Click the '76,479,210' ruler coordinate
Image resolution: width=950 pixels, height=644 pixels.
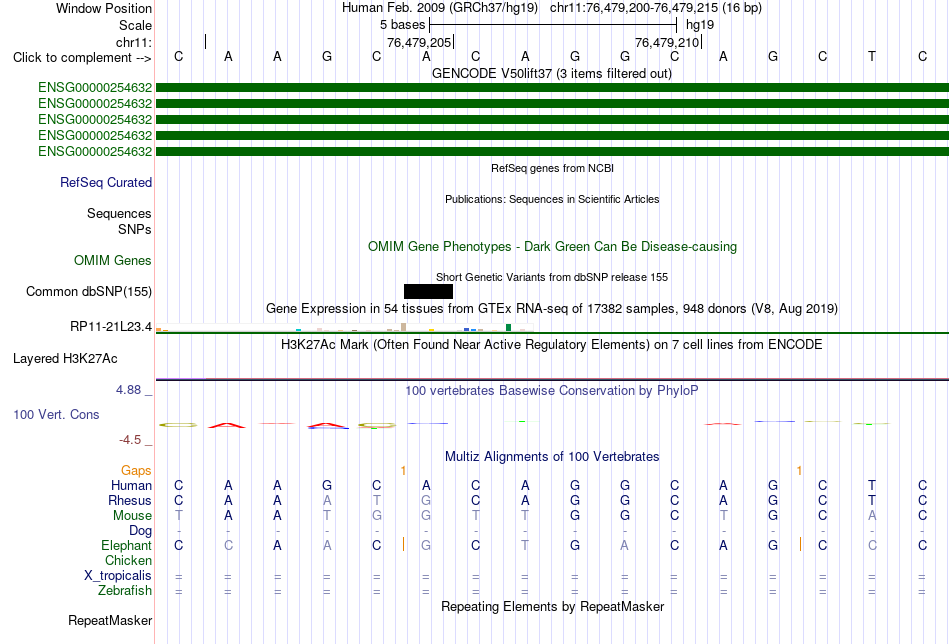[x=667, y=42]
